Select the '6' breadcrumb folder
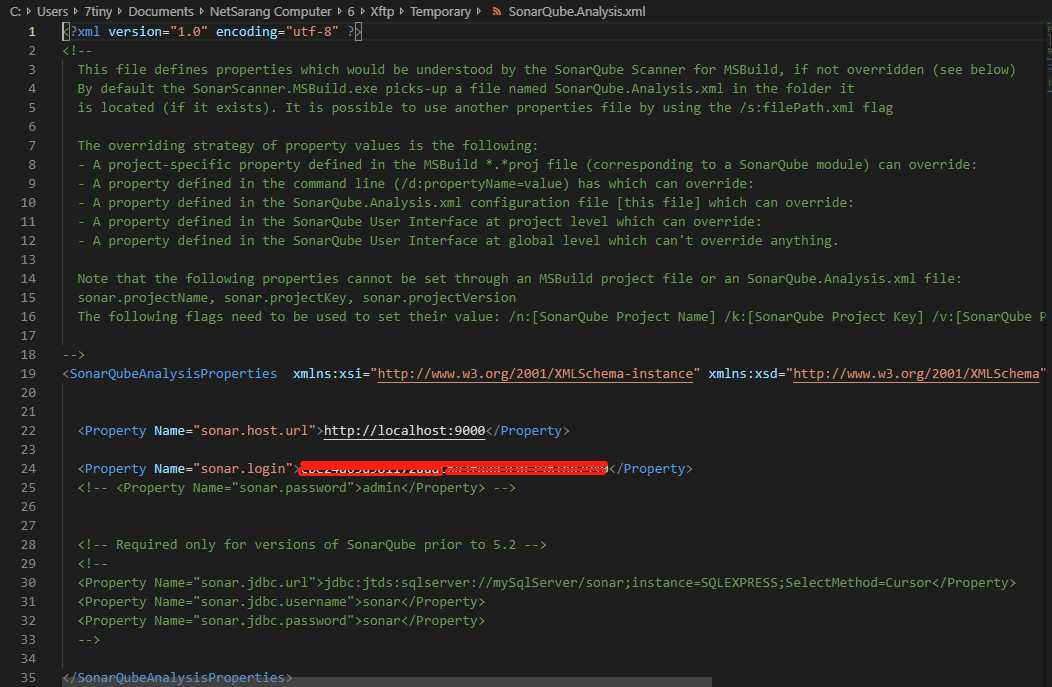This screenshot has width=1052, height=687. 351,11
